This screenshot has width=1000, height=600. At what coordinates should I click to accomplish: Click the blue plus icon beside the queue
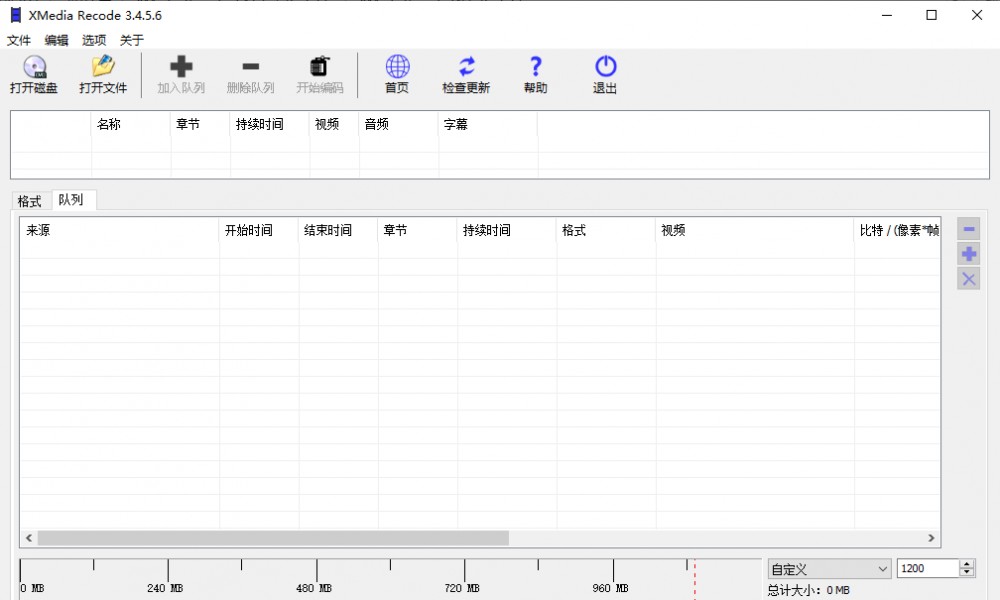[x=967, y=254]
